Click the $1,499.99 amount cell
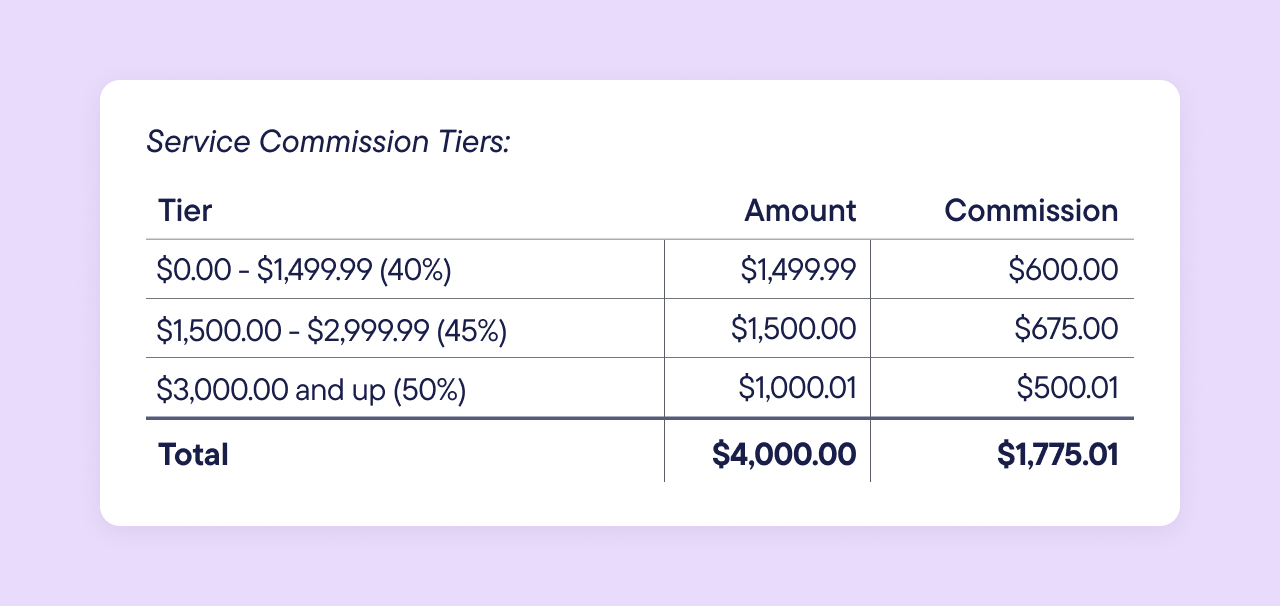The height and width of the screenshot is (606, 1280). 798,270
